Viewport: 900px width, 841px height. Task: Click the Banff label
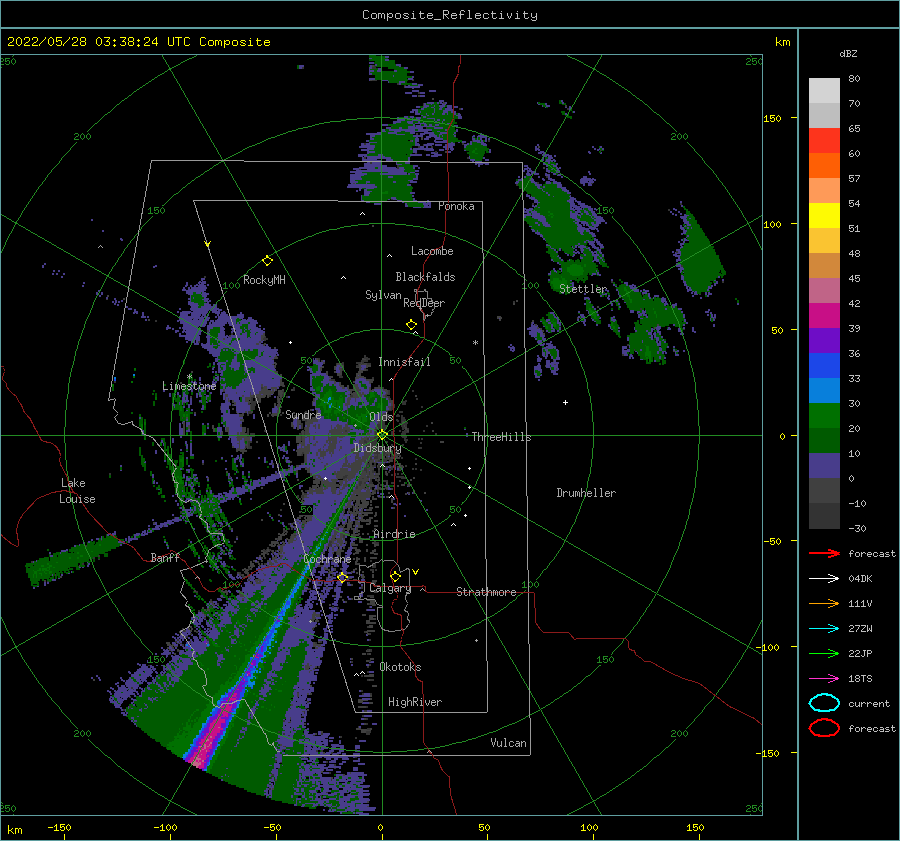coord(165,557)
